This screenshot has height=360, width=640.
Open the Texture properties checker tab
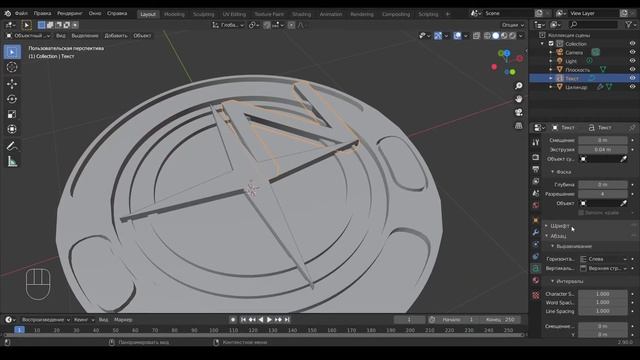(x=536, y=295)
